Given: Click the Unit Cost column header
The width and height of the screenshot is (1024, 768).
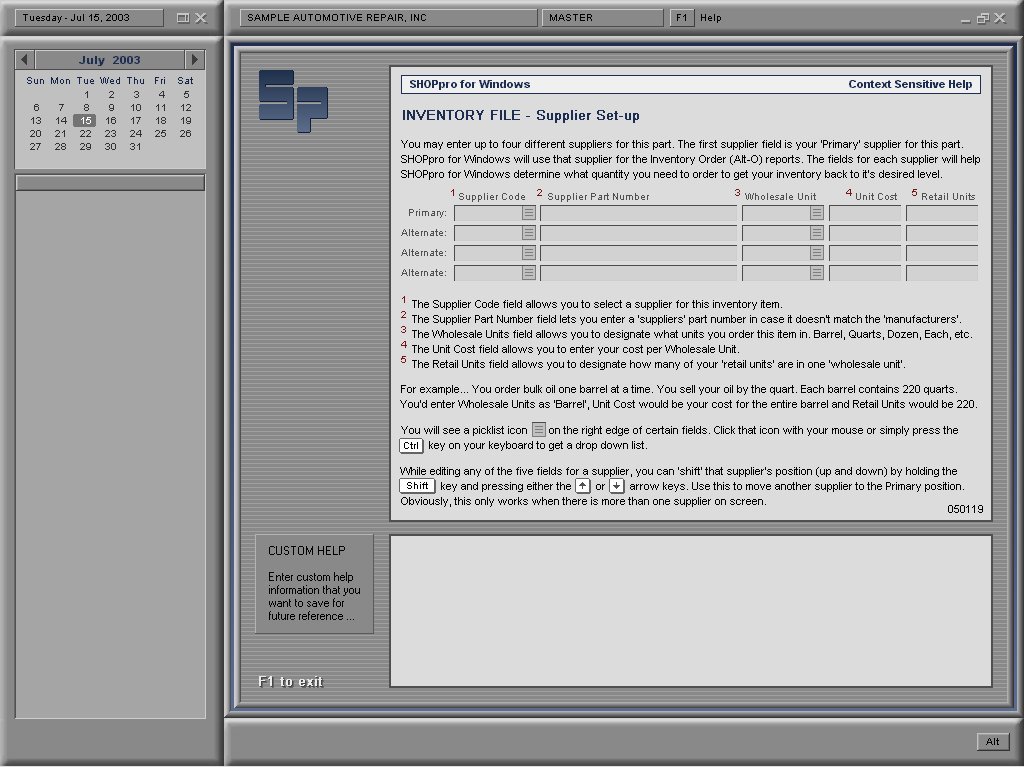Looking at the screenshot, I should click(x=876, y=197).
